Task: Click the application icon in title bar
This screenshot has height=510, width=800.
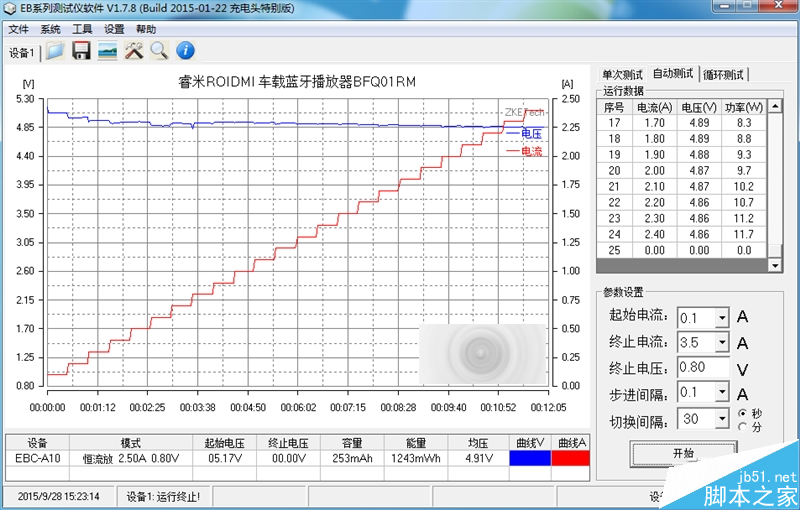Action: (9, 9)
